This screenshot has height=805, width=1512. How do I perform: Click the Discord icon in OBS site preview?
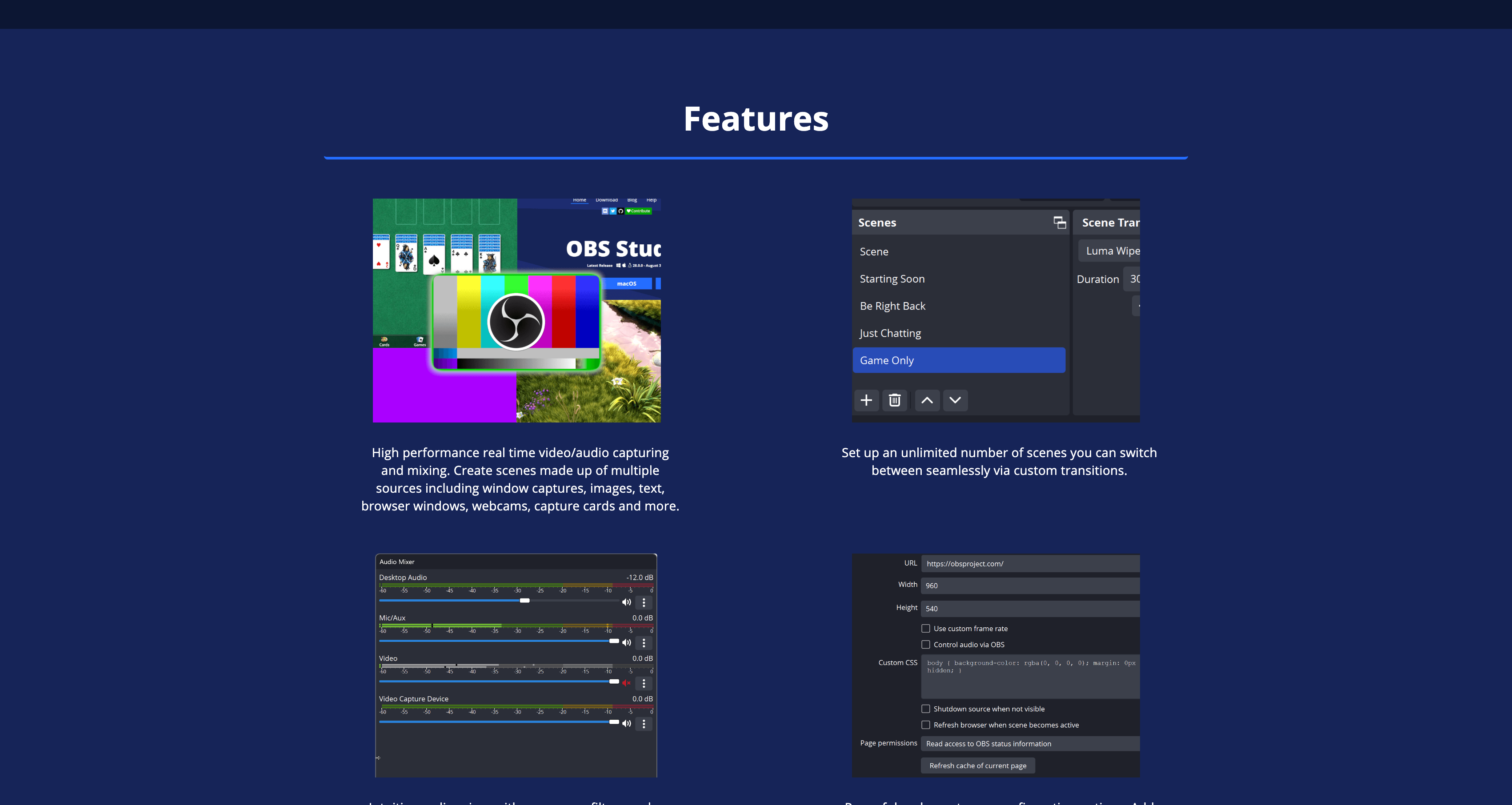(x=604, y=211)
